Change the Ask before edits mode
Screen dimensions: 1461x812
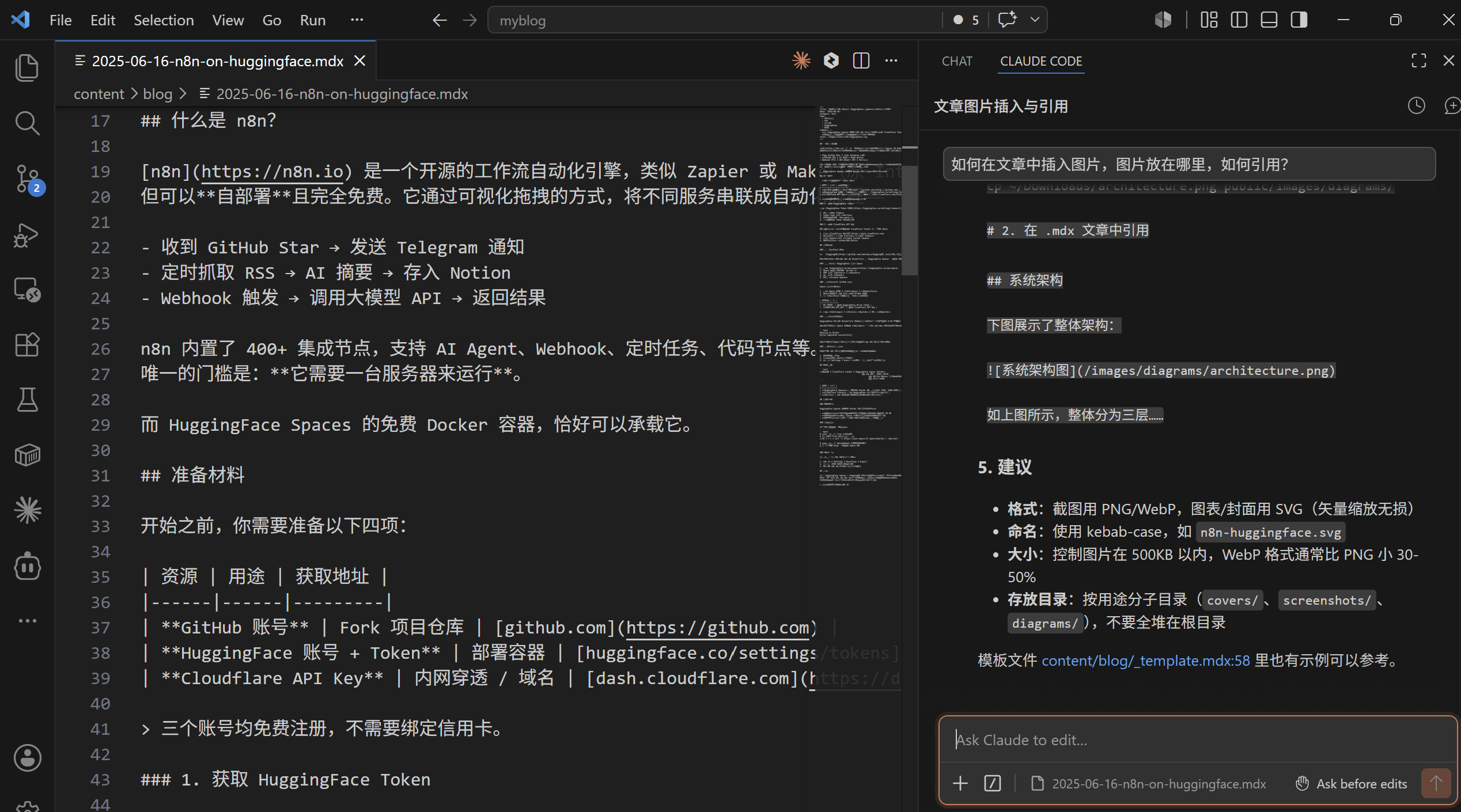1352,784
